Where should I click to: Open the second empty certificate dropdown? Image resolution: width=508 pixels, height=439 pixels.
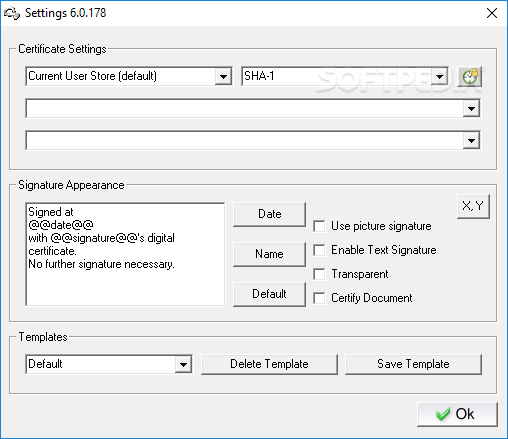click(x=471, y=141)
